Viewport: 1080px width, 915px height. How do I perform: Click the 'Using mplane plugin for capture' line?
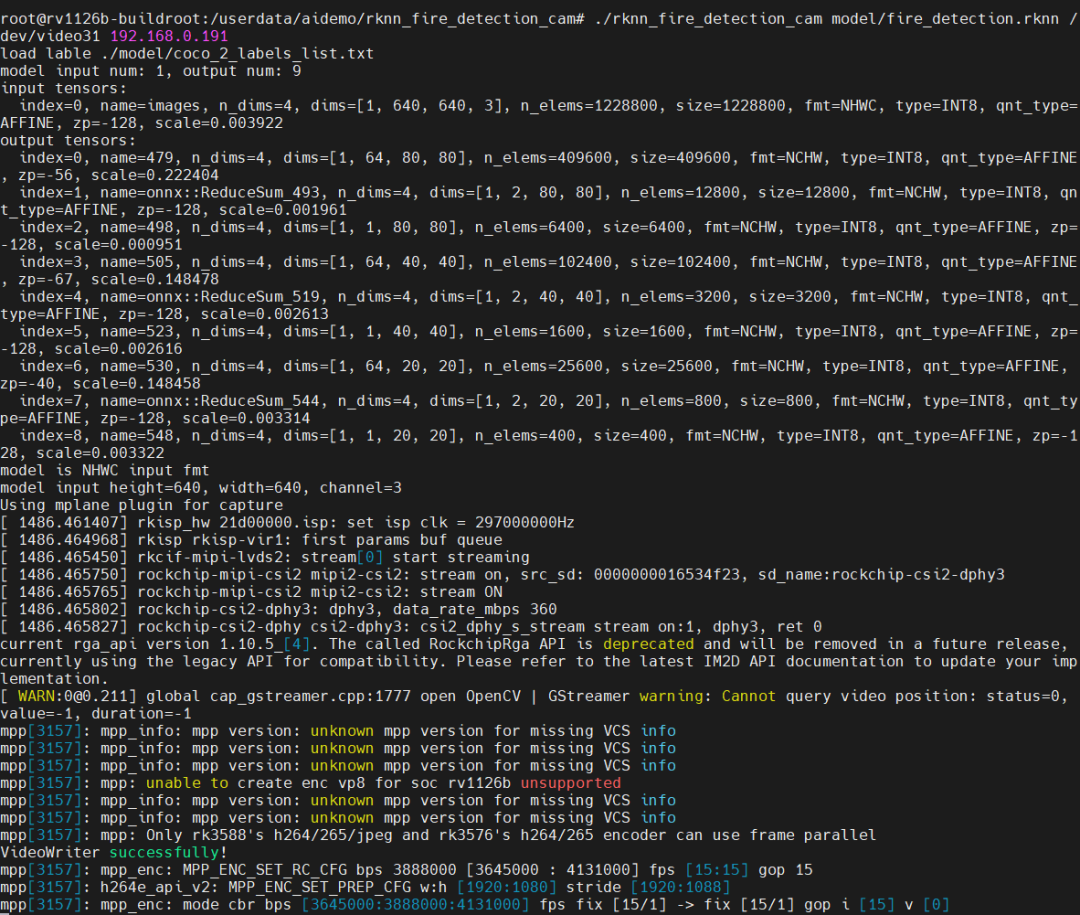tap(141, 505)
